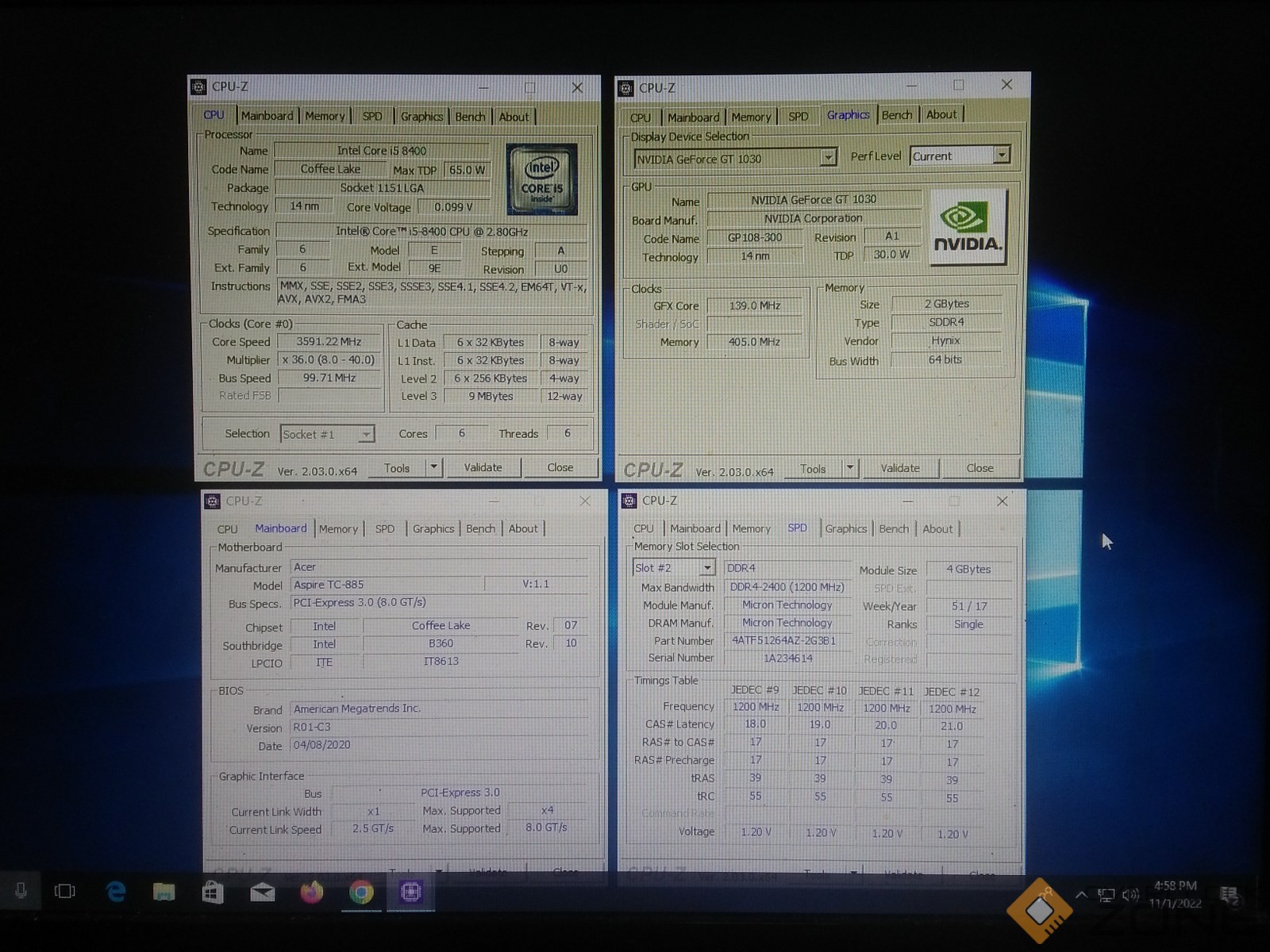Open the Mail app taskbar icon
The image size is (1270, 952).
pos(262,893)
